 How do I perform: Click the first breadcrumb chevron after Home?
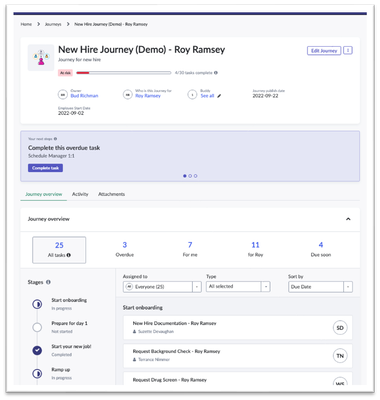(38, 24)
